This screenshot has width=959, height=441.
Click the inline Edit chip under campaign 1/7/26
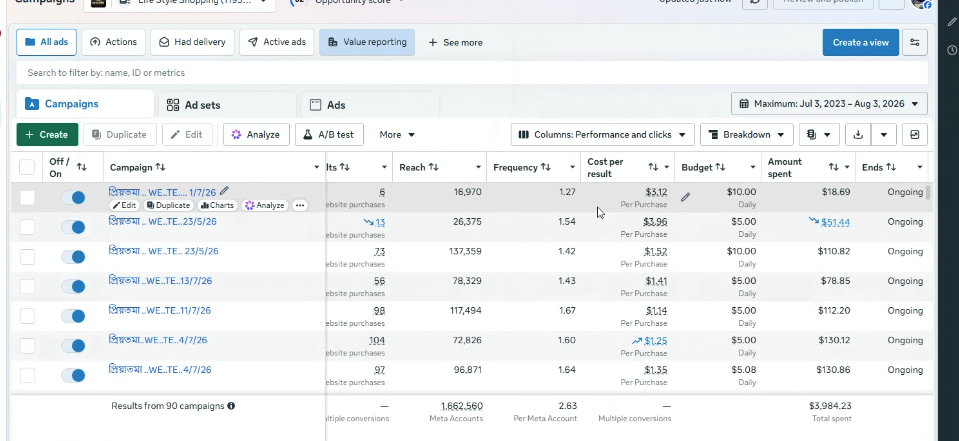125,206
